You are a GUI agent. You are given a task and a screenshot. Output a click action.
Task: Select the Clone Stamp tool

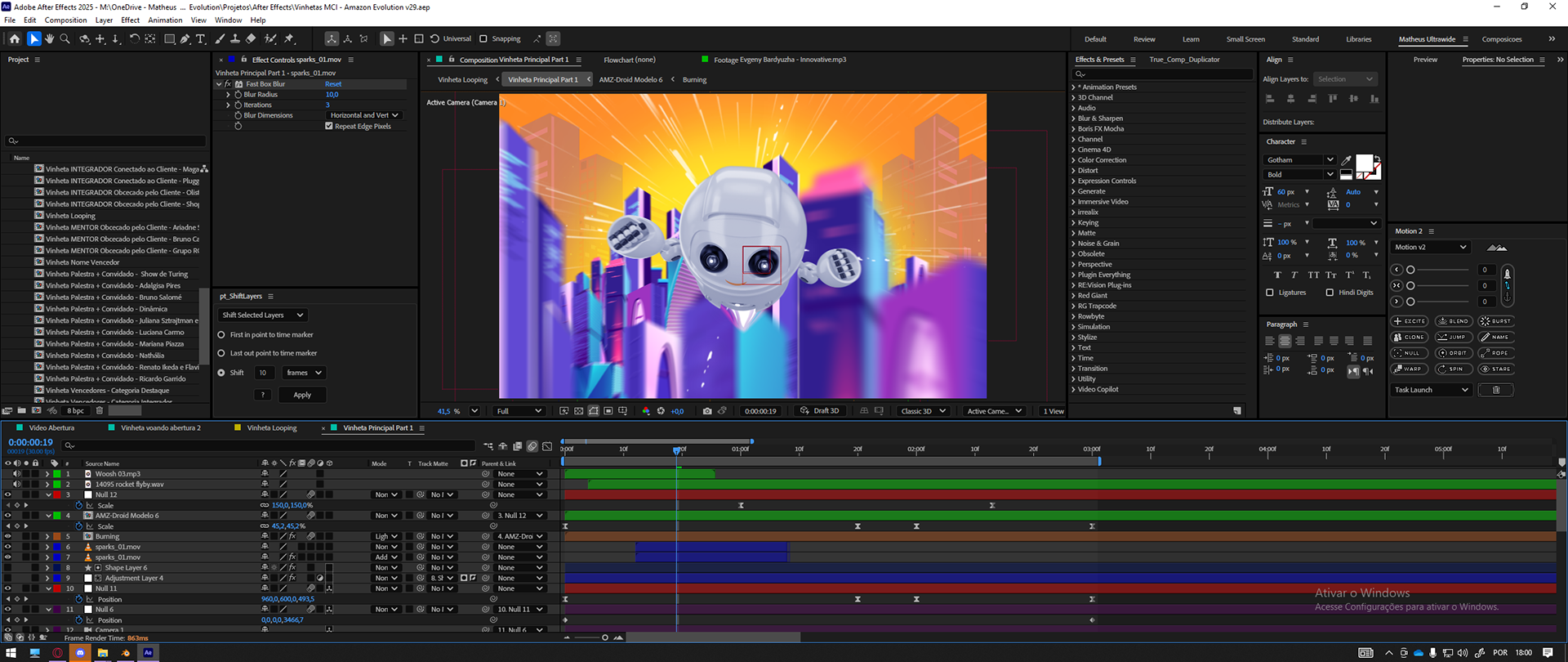[x=235, y=38]
